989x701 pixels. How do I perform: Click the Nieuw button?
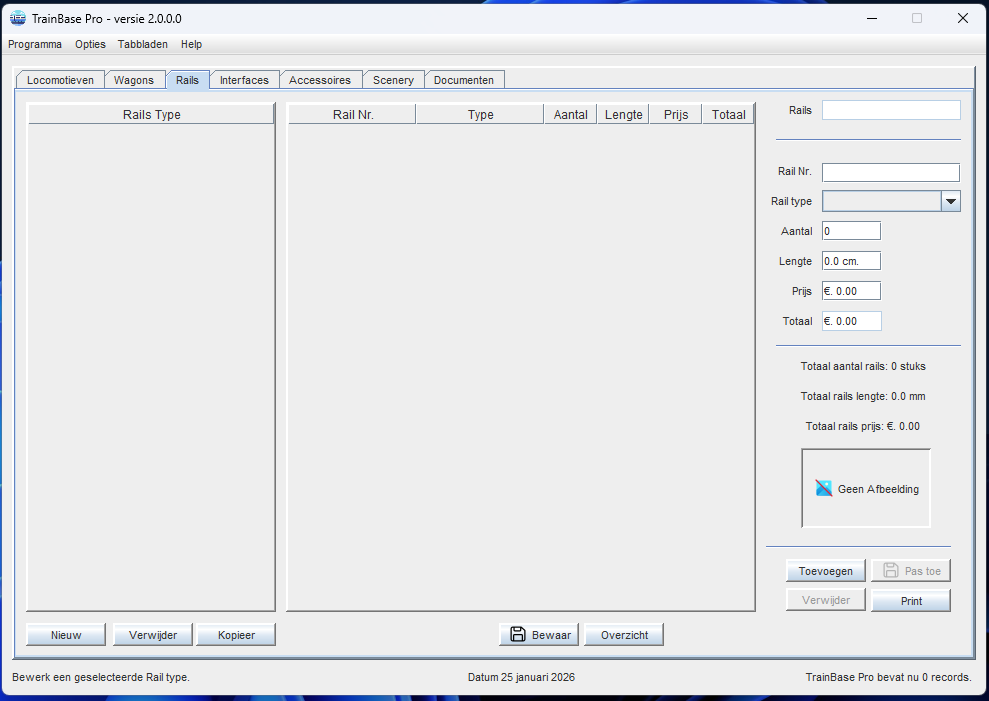[66, 635]
